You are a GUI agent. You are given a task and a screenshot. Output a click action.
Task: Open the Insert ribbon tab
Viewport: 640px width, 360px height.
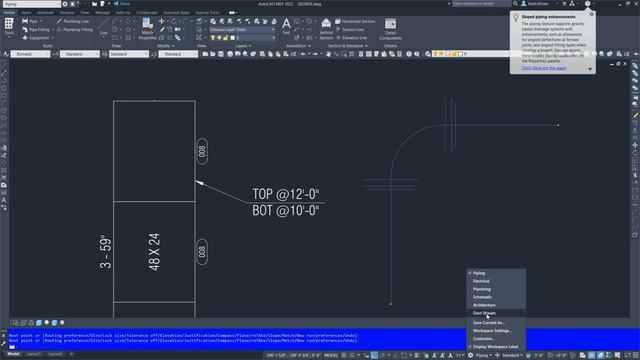pyautogui.click(x=26, y=13)
